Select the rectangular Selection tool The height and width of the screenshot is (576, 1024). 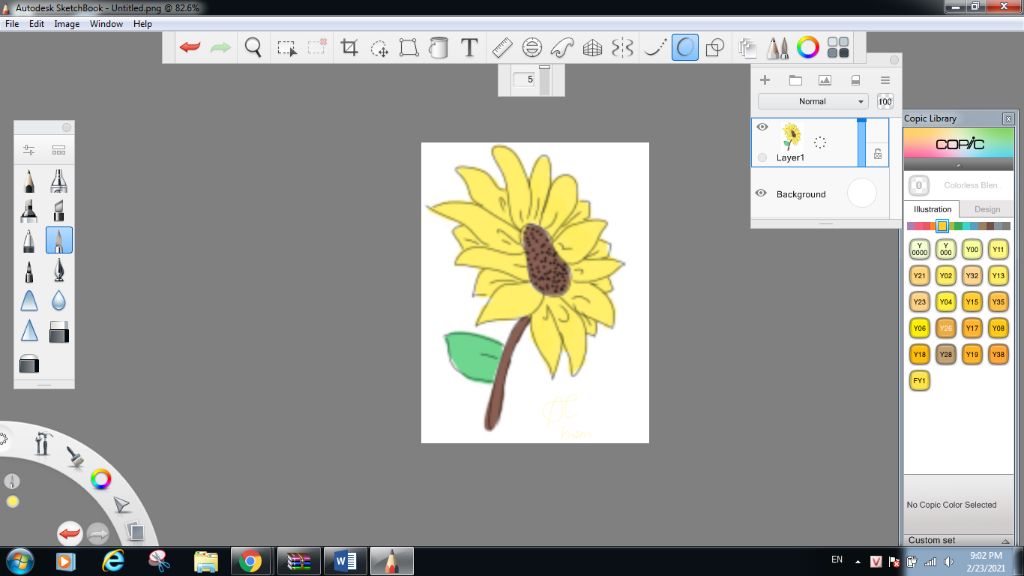[287, 48]
